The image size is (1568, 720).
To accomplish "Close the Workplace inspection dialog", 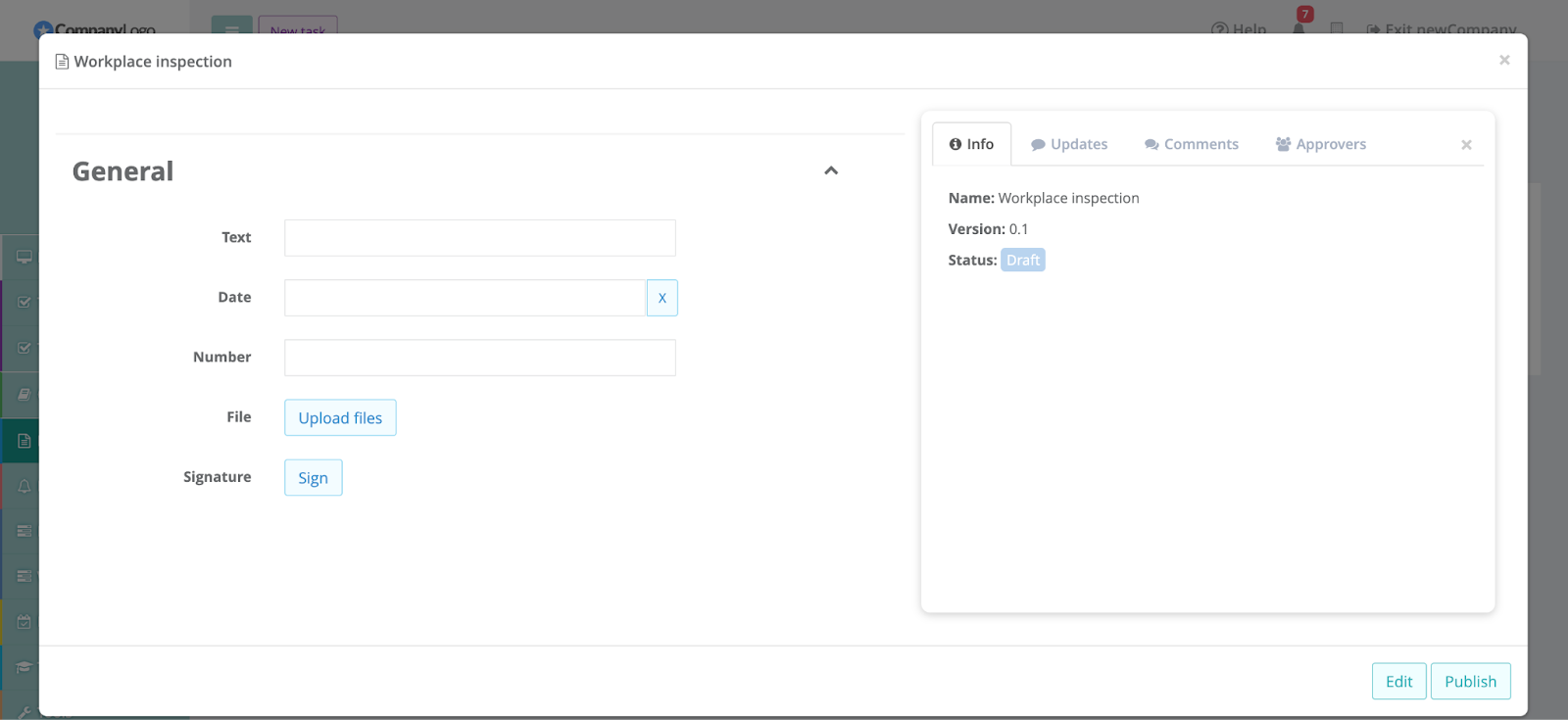I will tap(1504, 61).
